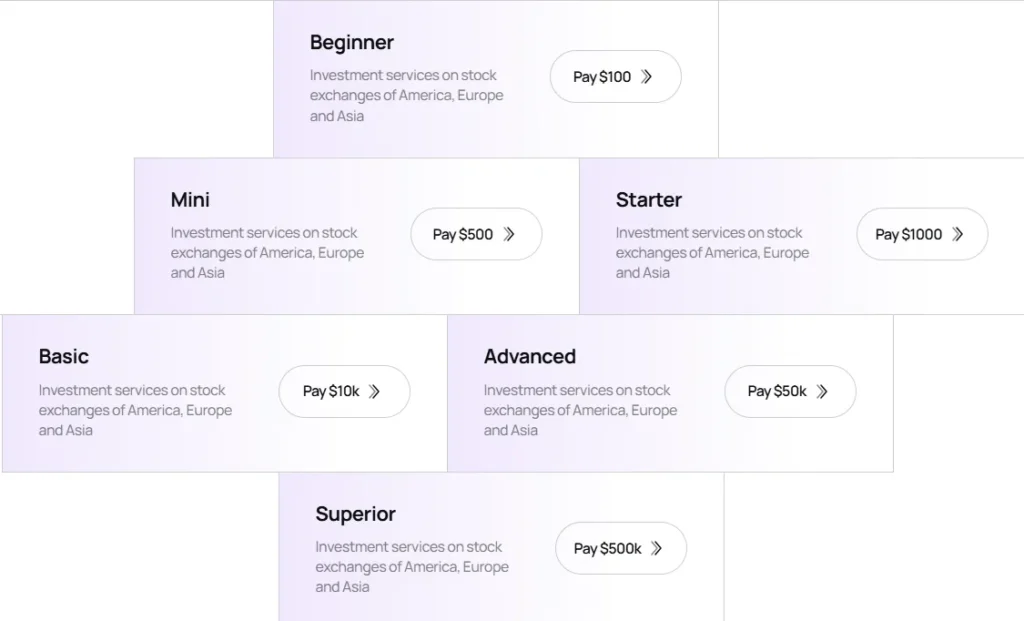Click double chevron icon beside Pay $50k
Viewport: 1024px width, 621px height.
tap(822, 391)
